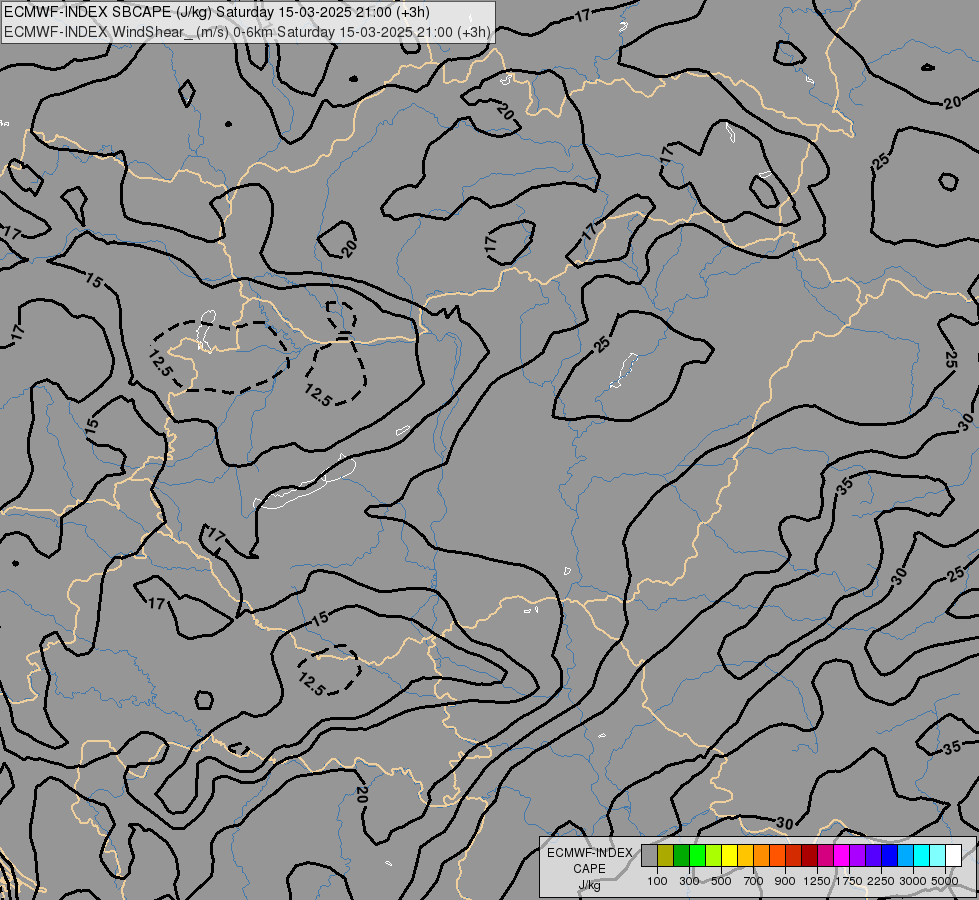
Task: Pick the yellow-green lime legend swatch
Action: [714, 855]
